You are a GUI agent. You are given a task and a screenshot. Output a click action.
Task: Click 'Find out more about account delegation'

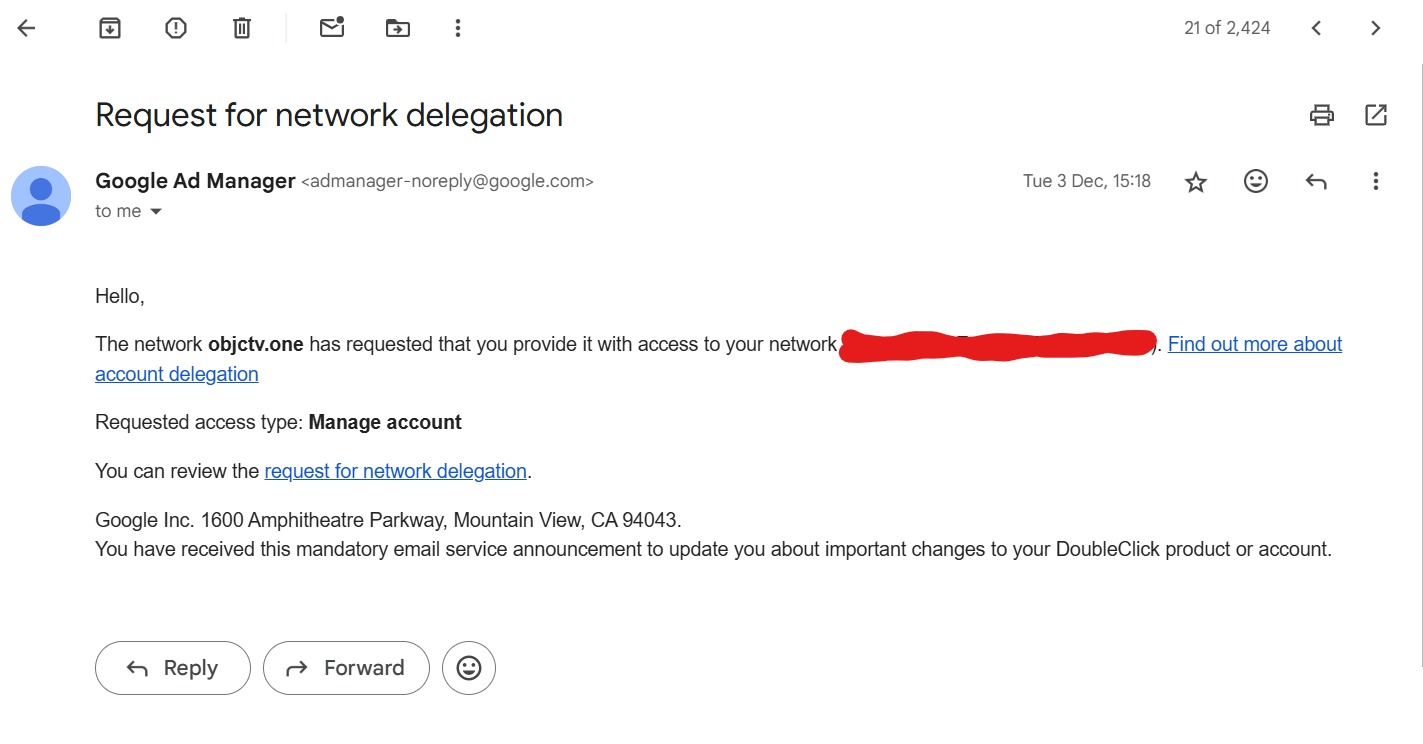click(x=1255, y=344)
